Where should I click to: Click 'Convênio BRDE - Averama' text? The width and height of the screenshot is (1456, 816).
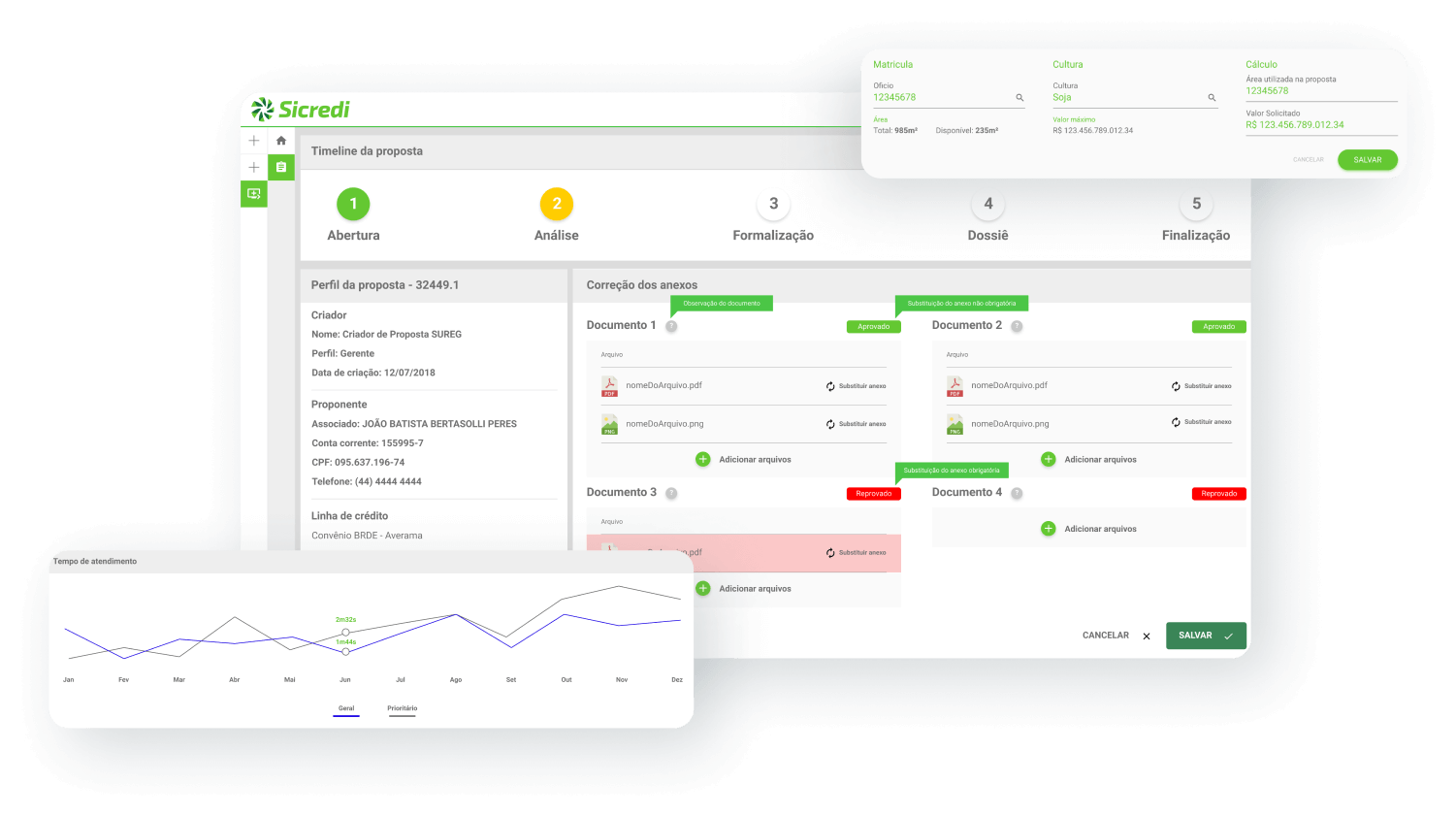coord(367,536)
